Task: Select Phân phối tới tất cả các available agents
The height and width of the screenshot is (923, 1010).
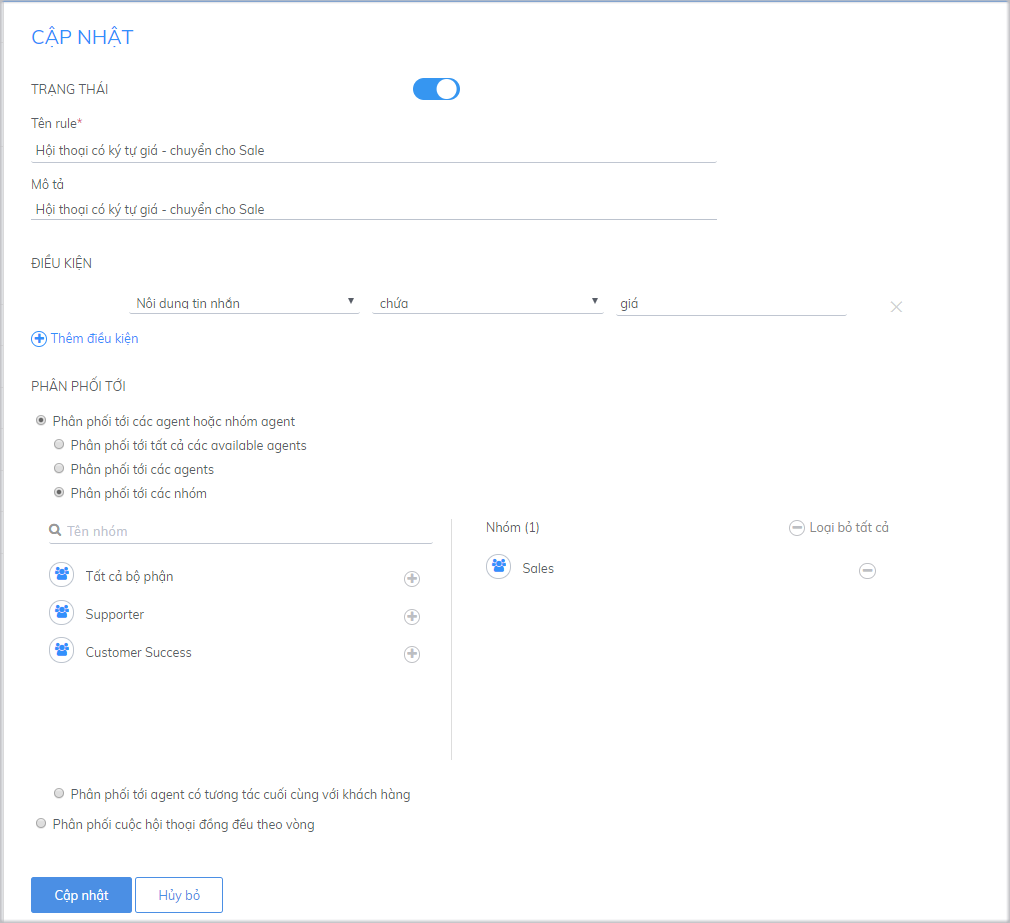Action: point(60,445)
